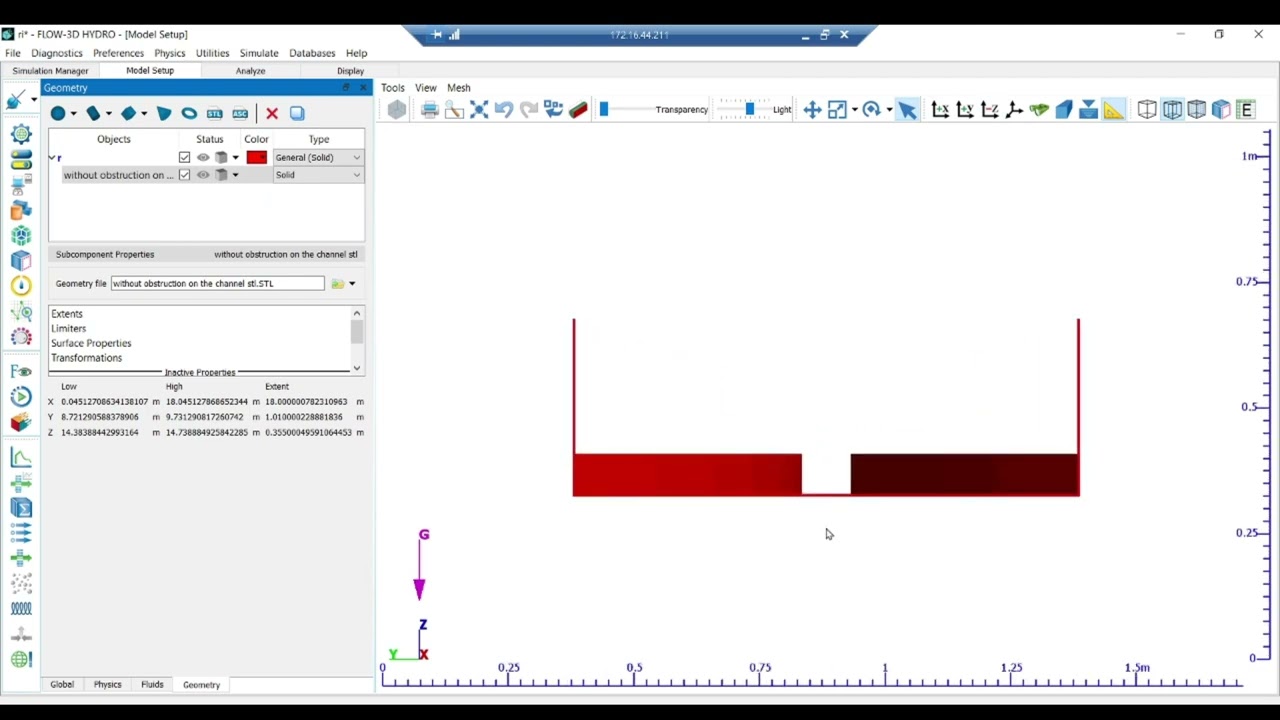Add a cylinder primitive geometry
This screenshot has width=1280, height=720.
point(93,114)
